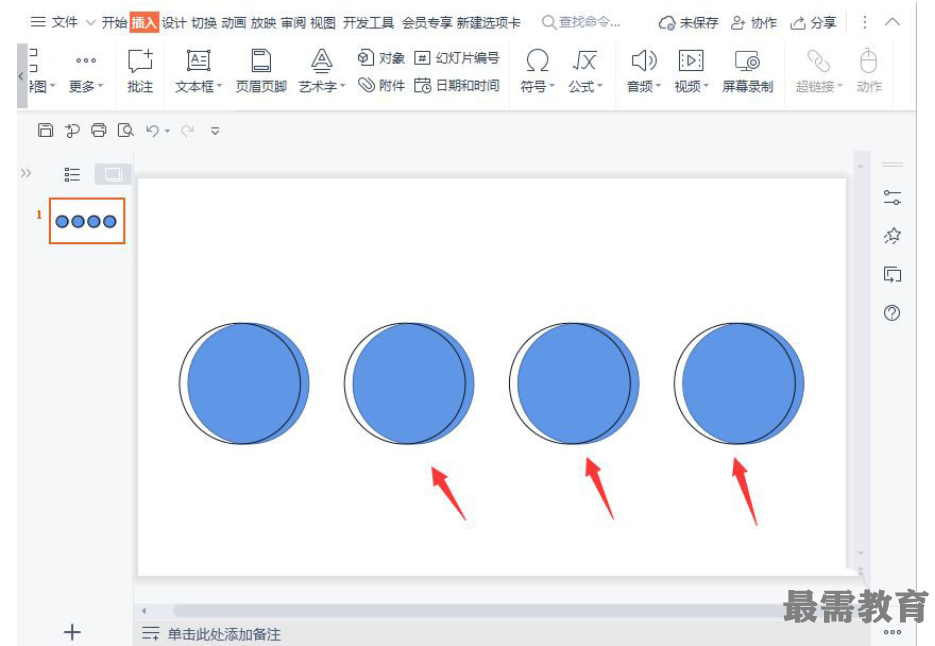Collapse the ribbon with the up chevron
Viewport: 935px width, 646px height.
[893, 23]
